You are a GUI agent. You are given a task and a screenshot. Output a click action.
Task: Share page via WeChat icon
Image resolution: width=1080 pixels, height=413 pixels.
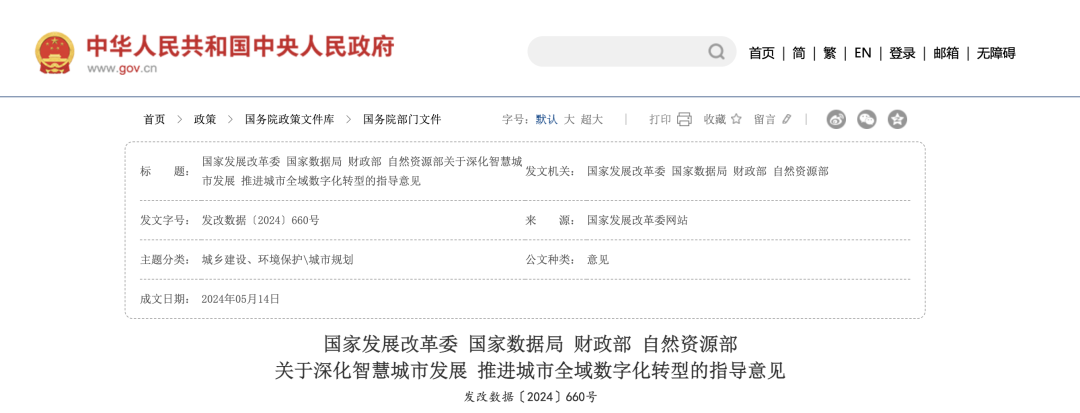[867, 119]
